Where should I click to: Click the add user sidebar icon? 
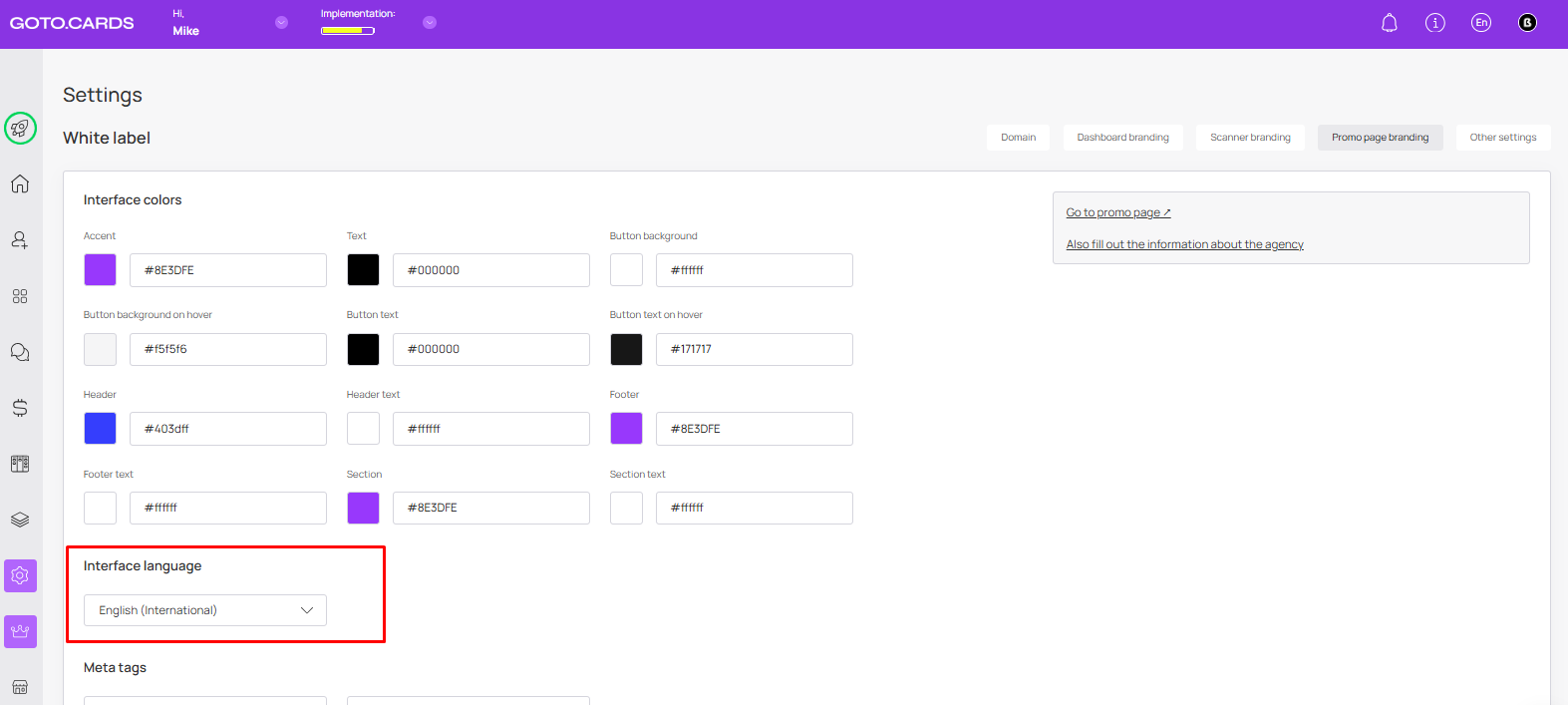tap(20, 240)
